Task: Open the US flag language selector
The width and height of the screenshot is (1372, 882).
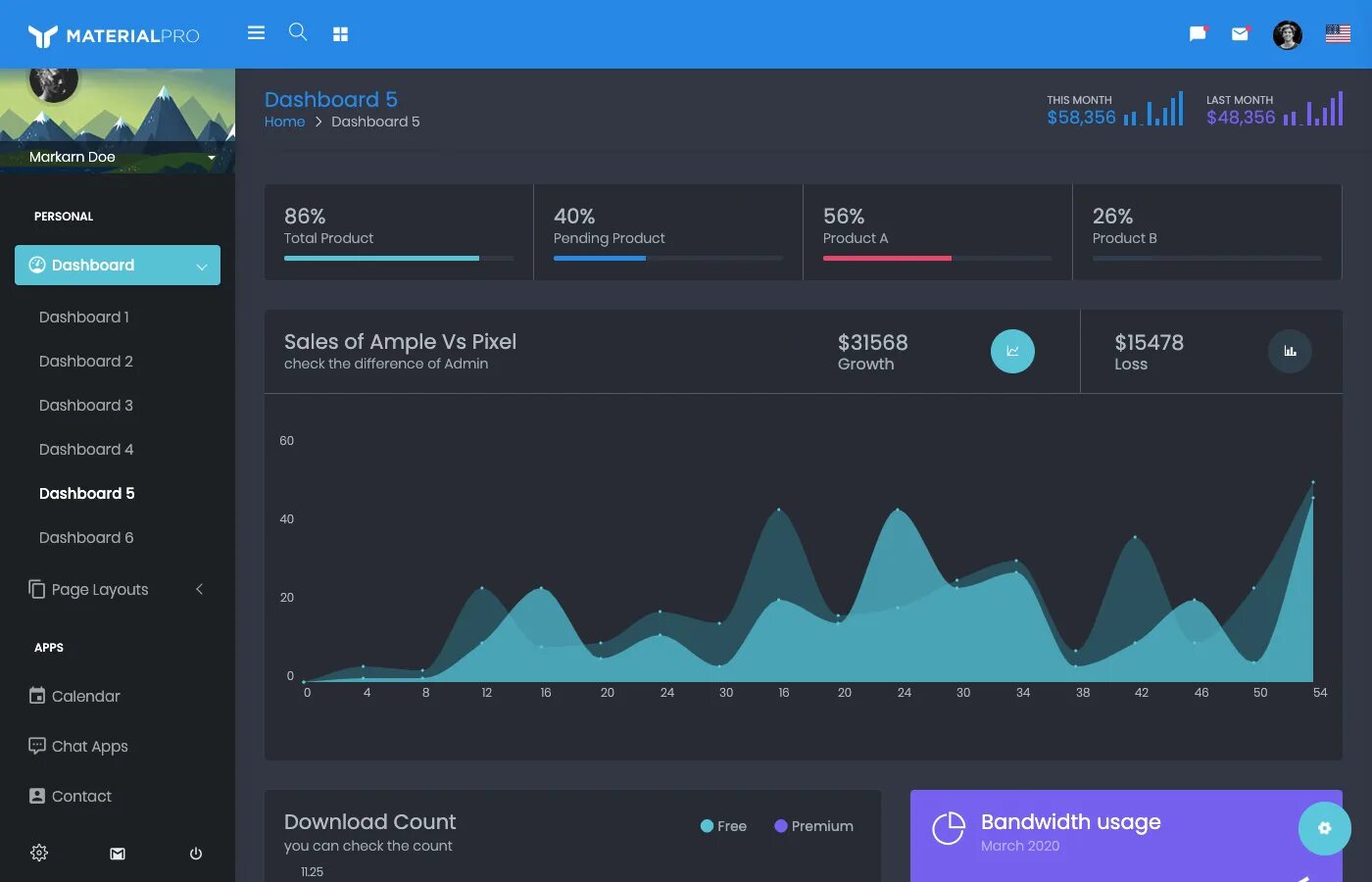Action: tap(1338, 34)
